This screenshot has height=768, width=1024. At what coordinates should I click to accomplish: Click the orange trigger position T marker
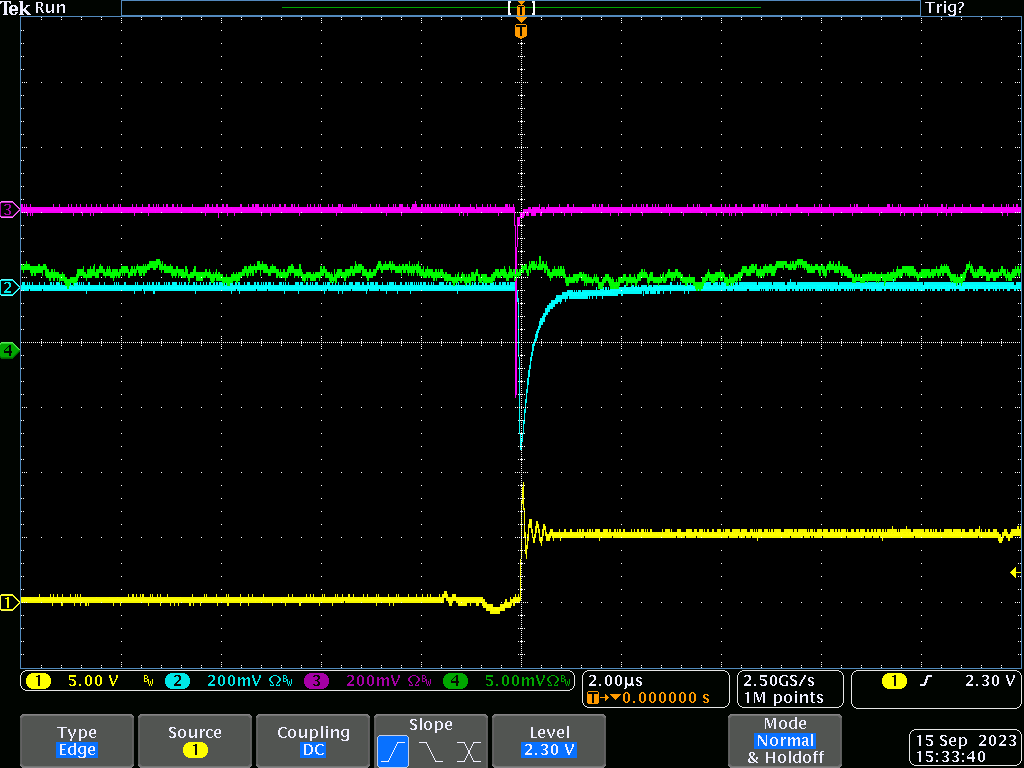point(520,31)
